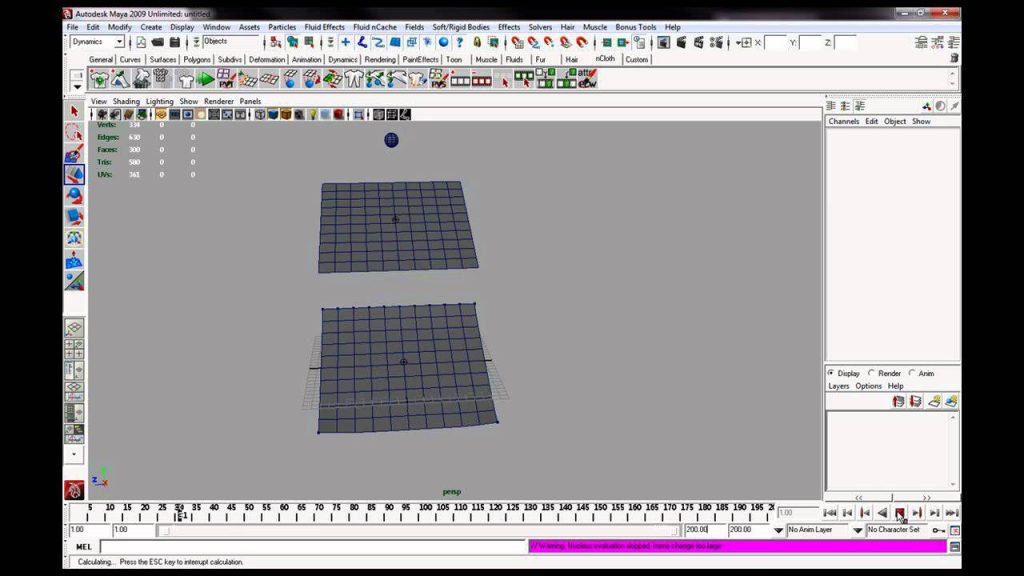Viewport: 1024px width, 576px height.
Task: Open the Script Editor icon
Action: tap(954, 547)
